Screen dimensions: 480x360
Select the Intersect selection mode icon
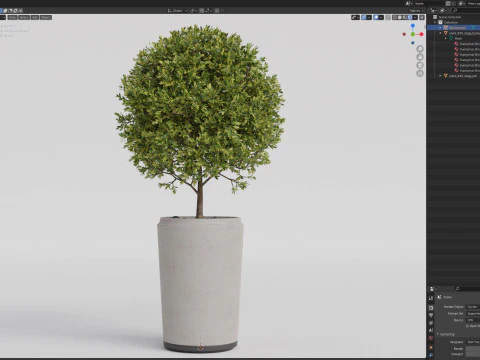20,11
